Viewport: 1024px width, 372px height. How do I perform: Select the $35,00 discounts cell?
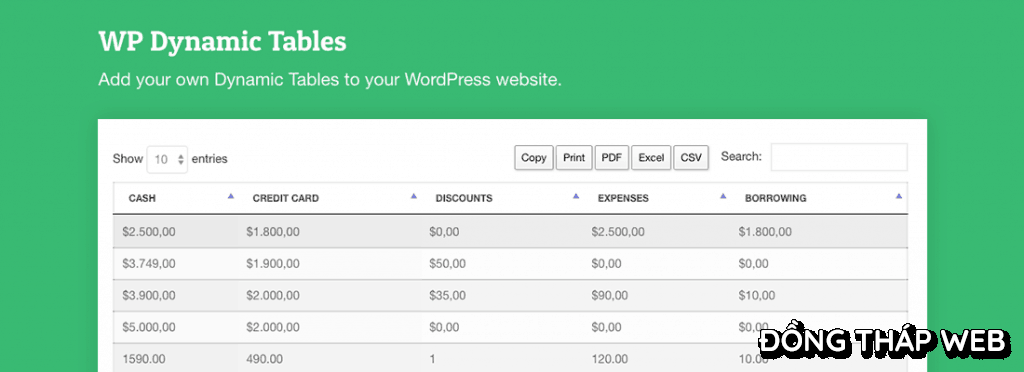[447, 296]
